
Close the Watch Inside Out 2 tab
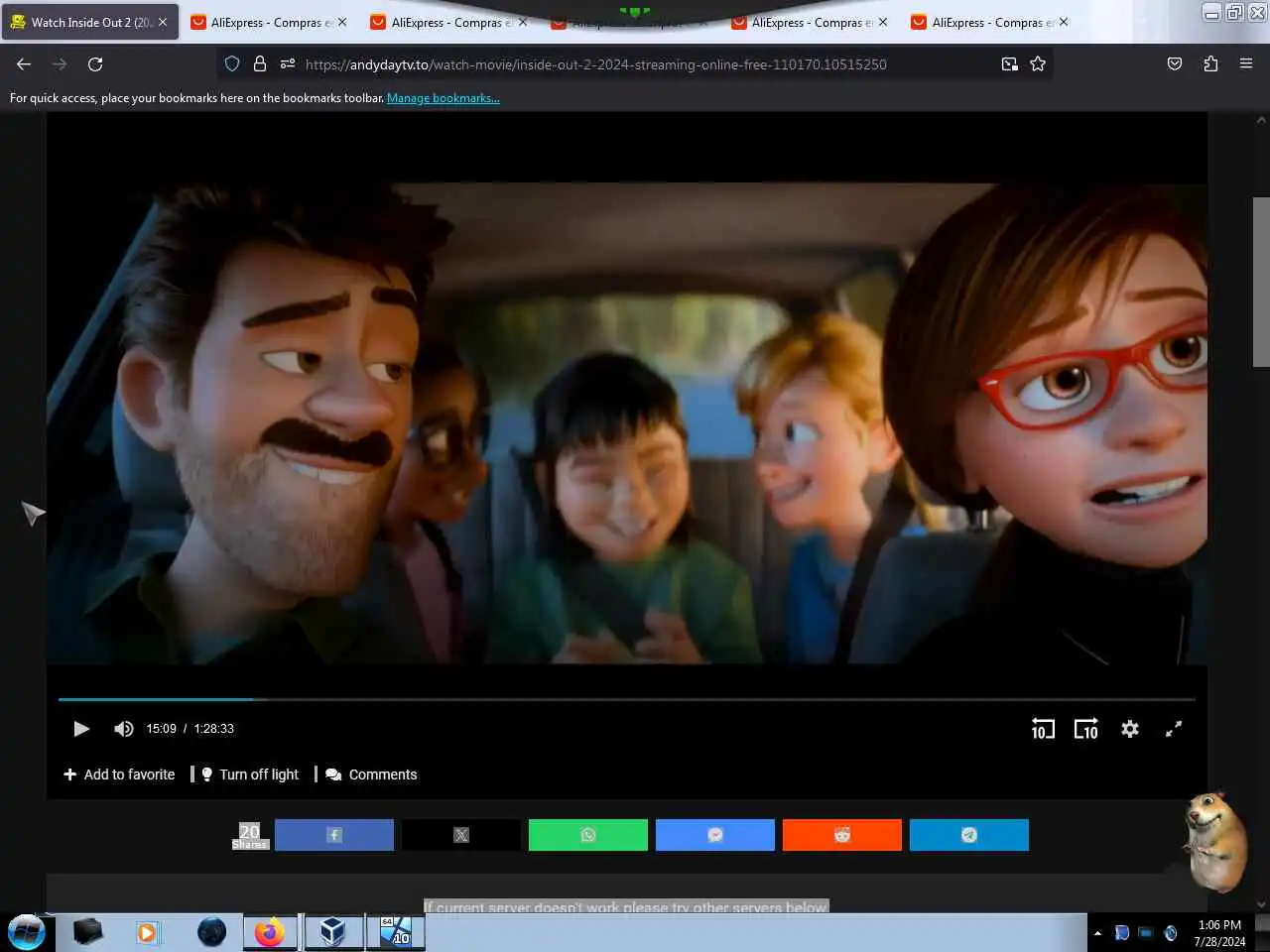[x=163, y=22]
